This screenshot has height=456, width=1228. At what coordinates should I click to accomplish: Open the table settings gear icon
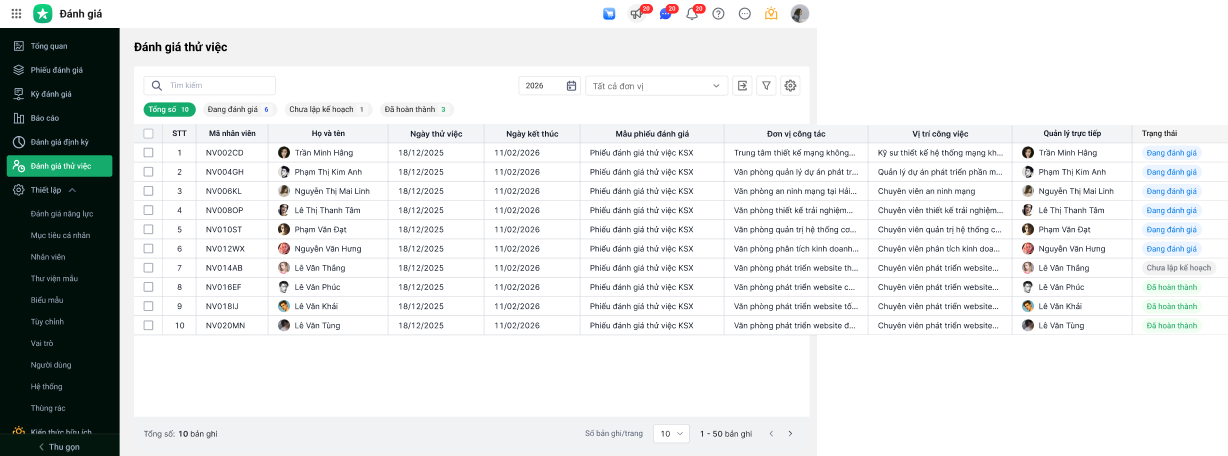(x=790, y=86)
